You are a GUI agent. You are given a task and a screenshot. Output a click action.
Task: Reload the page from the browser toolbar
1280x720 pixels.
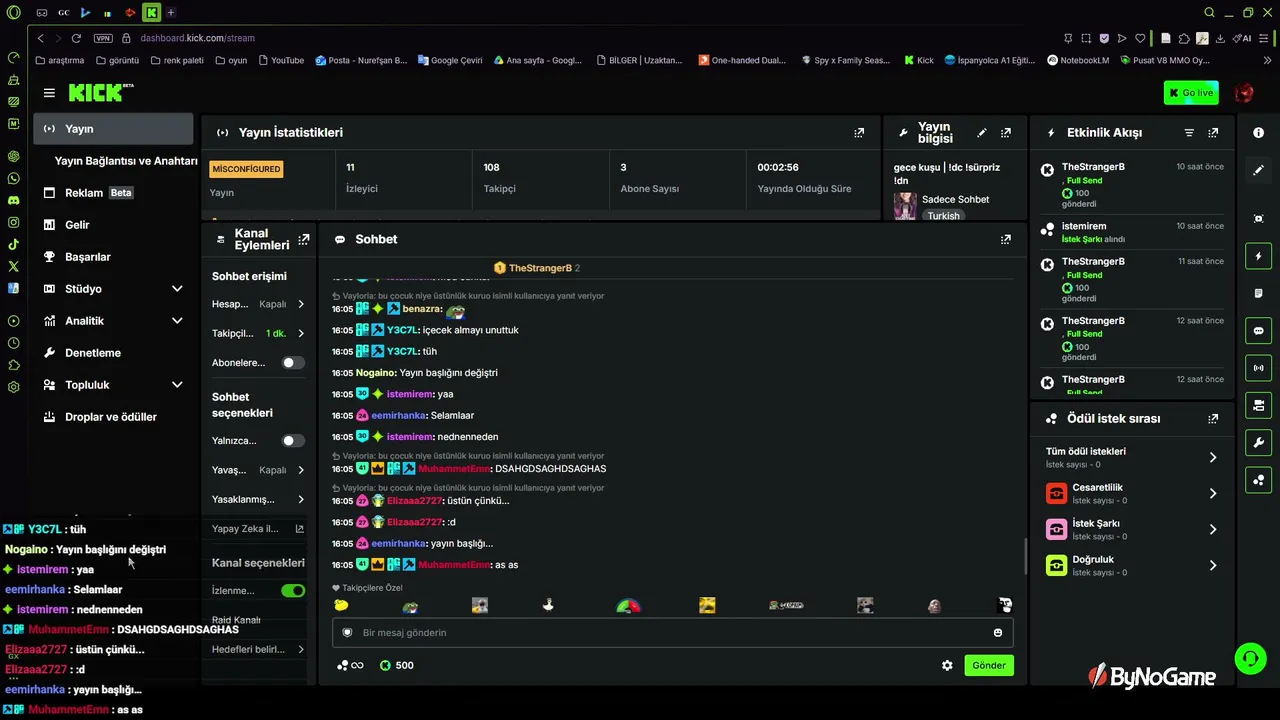76,38
